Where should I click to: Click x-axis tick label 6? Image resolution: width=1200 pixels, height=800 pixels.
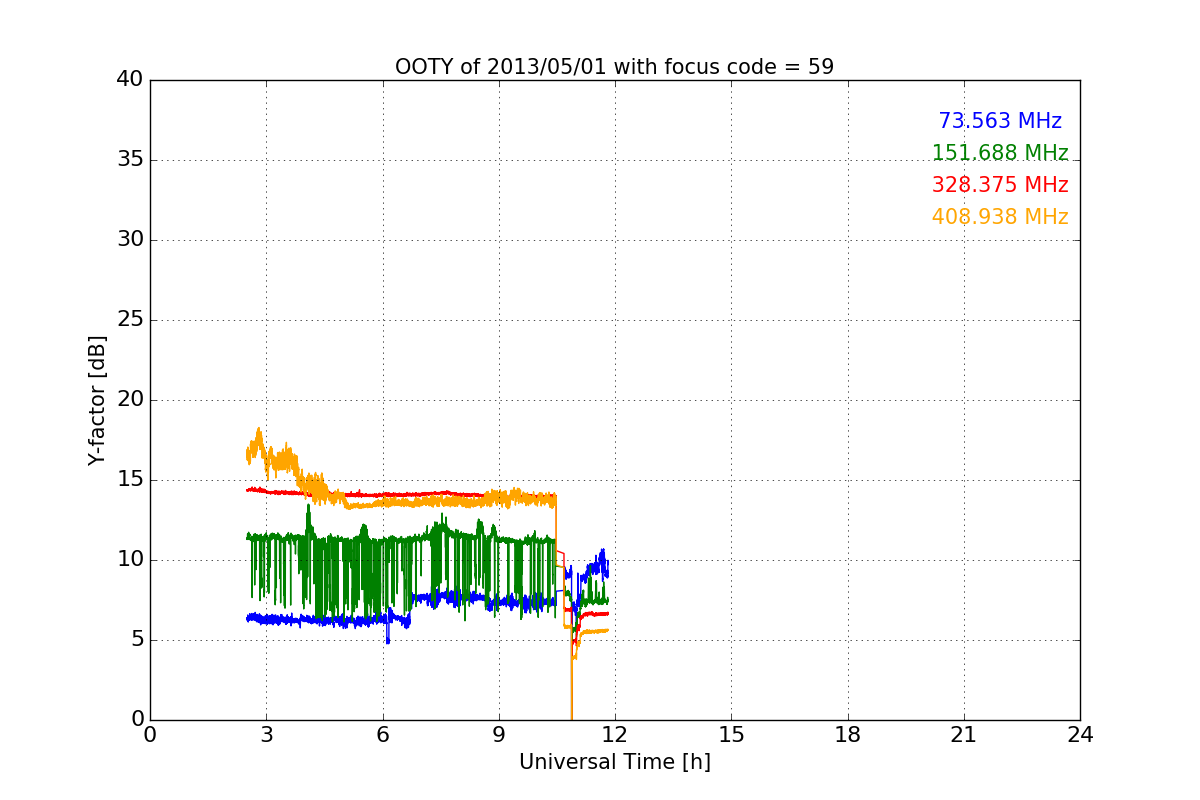pyautogui.click(x=383, y=734)
